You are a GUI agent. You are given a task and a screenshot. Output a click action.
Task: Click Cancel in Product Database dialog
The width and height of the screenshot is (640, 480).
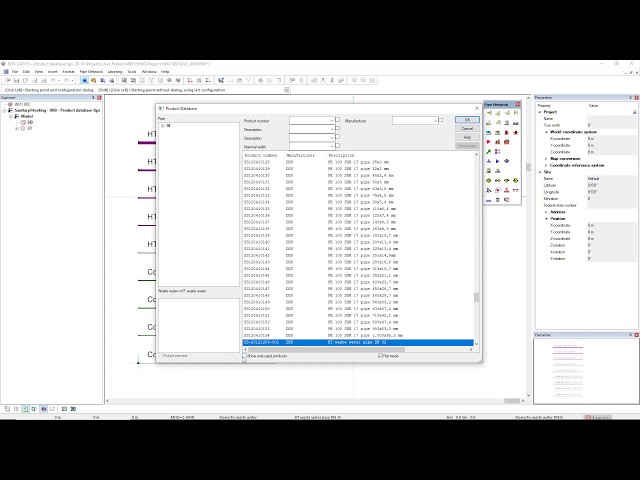(467, 128)
